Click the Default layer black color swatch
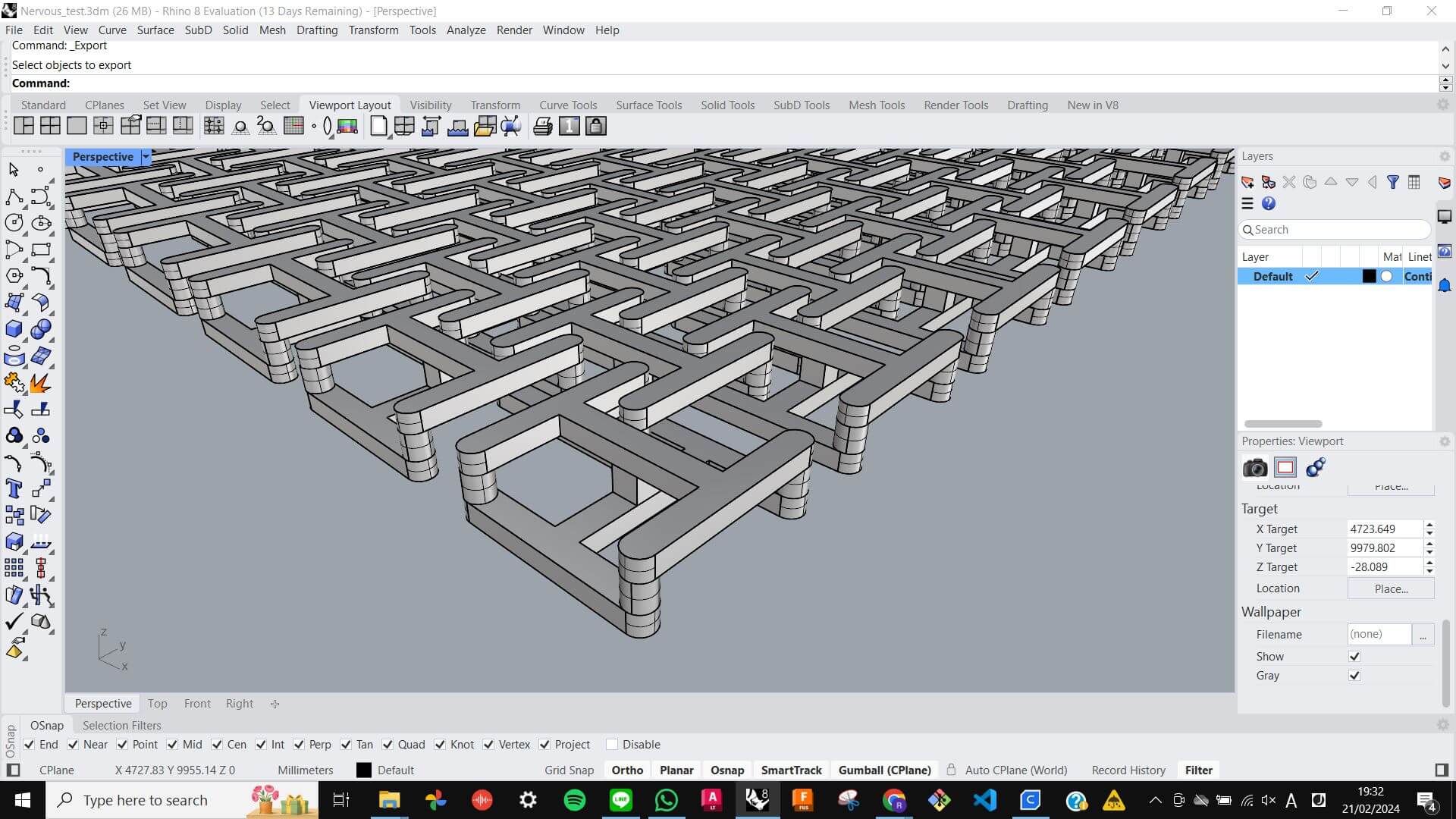1456x819 pixels. click(1369, 277)
